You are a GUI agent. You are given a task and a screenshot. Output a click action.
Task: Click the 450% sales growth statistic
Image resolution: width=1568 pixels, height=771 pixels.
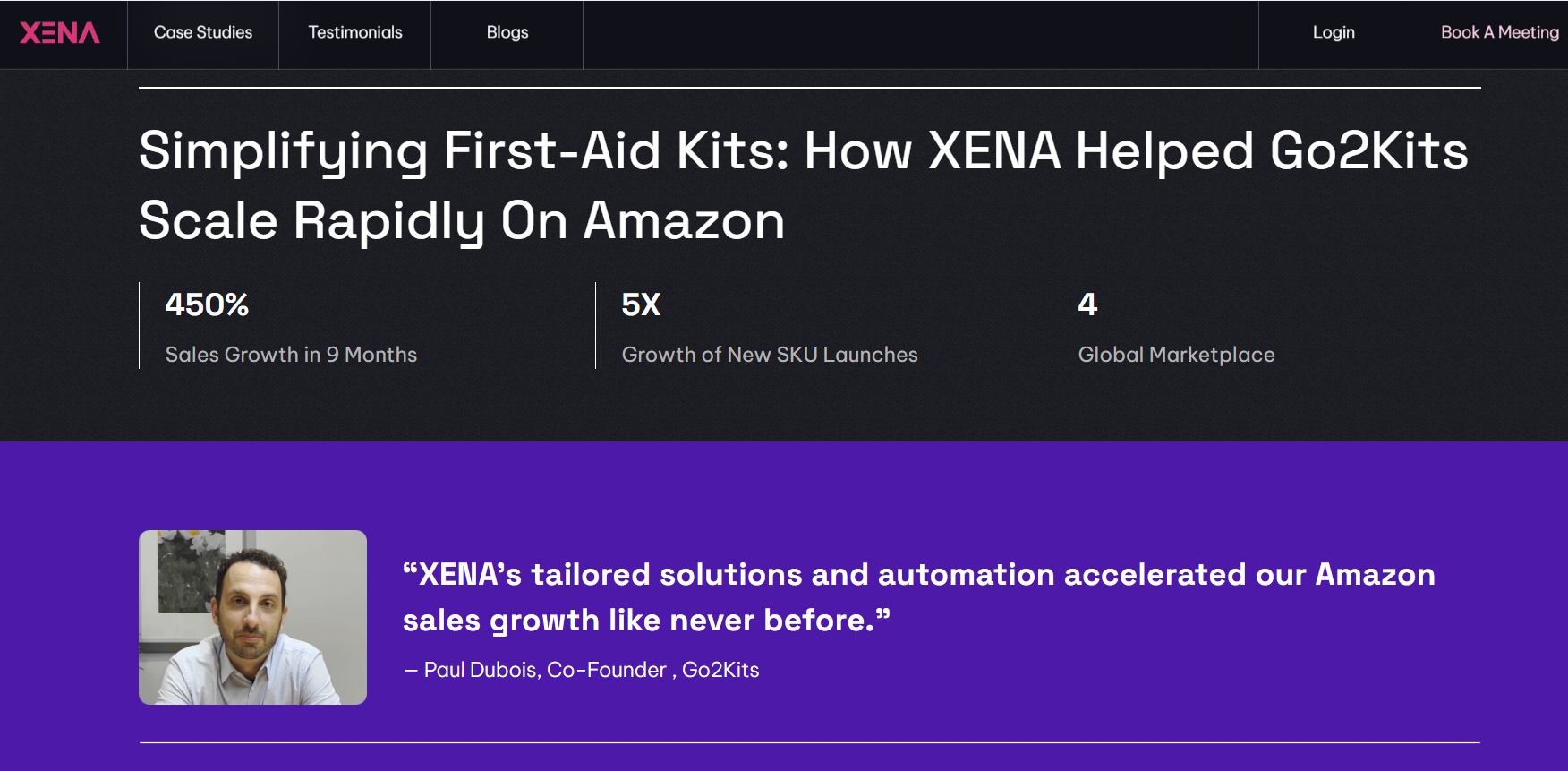[207, 304]
